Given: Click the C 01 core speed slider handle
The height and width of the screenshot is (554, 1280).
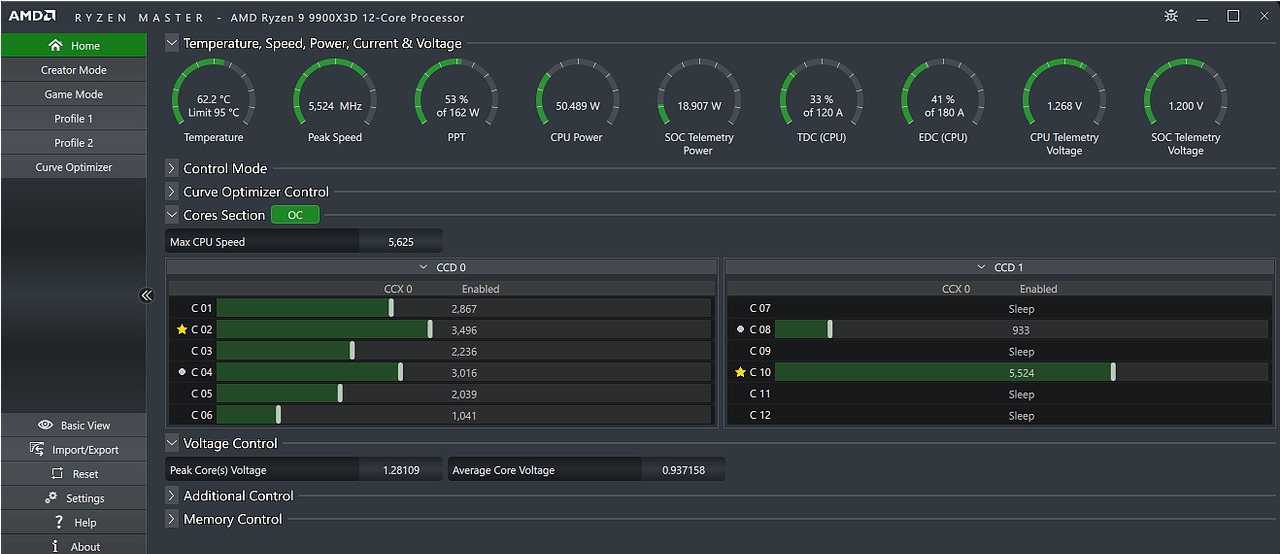Looking at the screenshot, I should pyautogui.click(x=391, y=308).
